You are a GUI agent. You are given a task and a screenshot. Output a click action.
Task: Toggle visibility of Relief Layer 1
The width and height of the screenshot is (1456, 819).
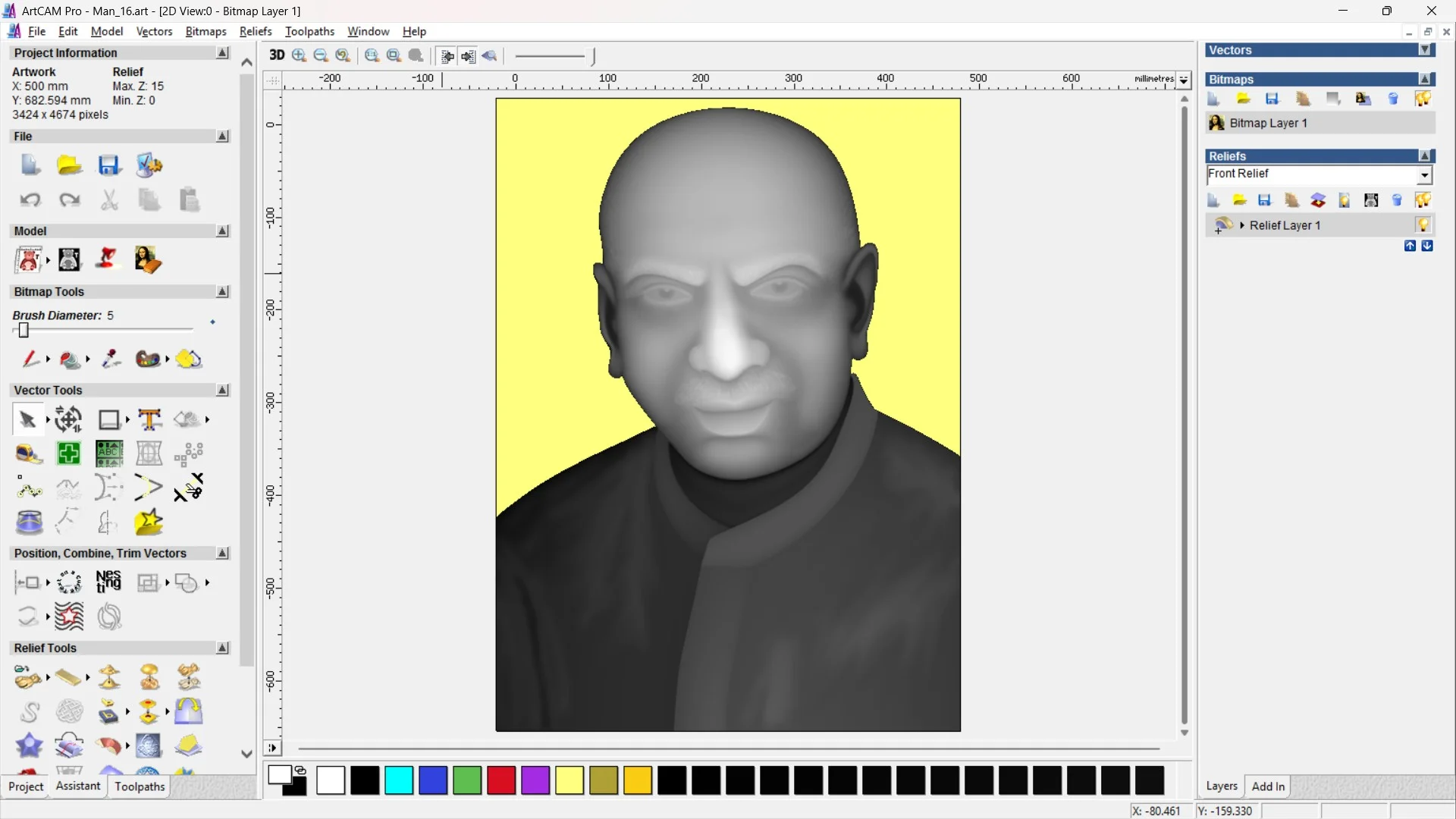[x=1425, y=224]
